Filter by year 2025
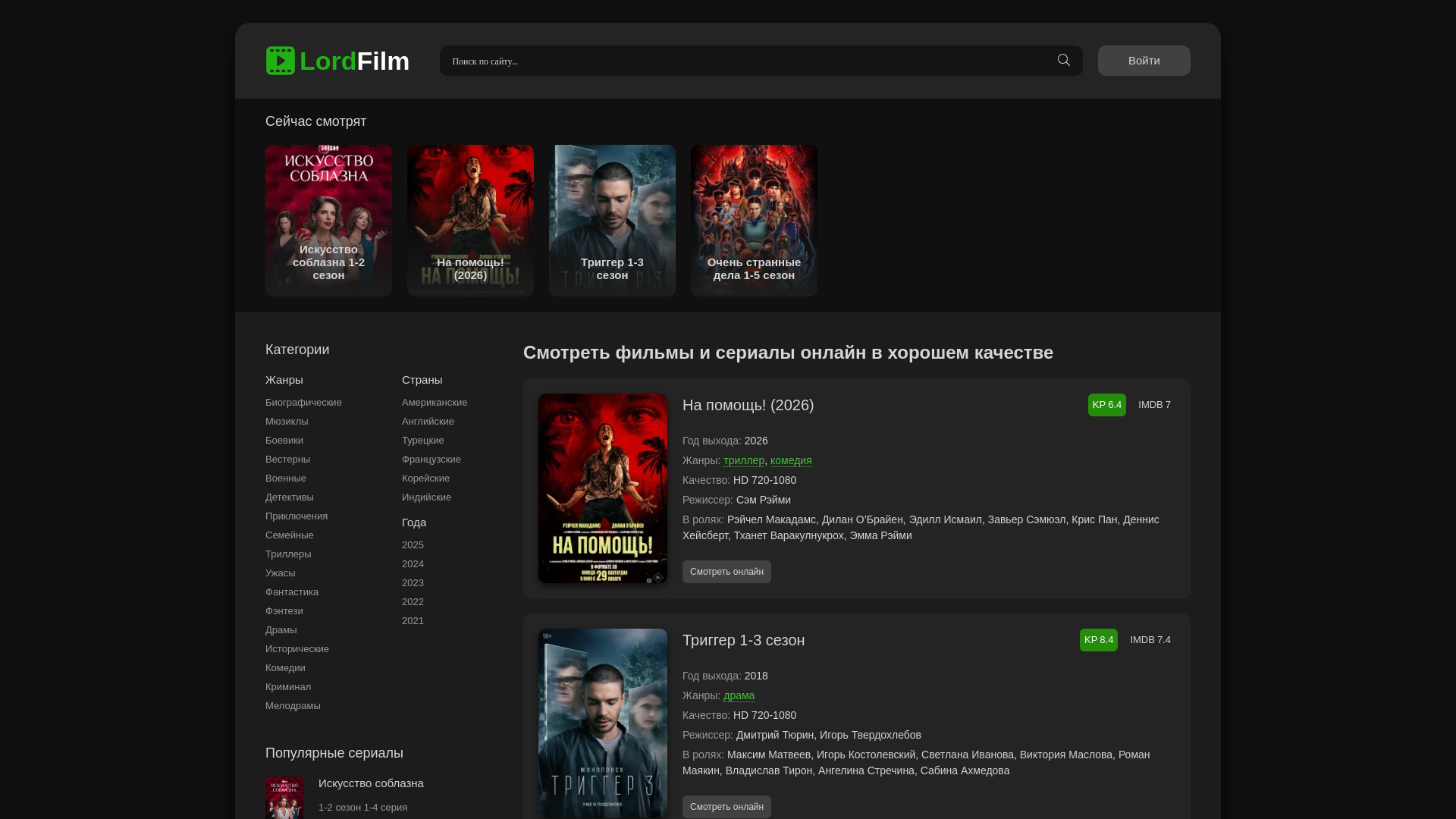Viewport: 1456px width, 819px height. pos(413,545)
